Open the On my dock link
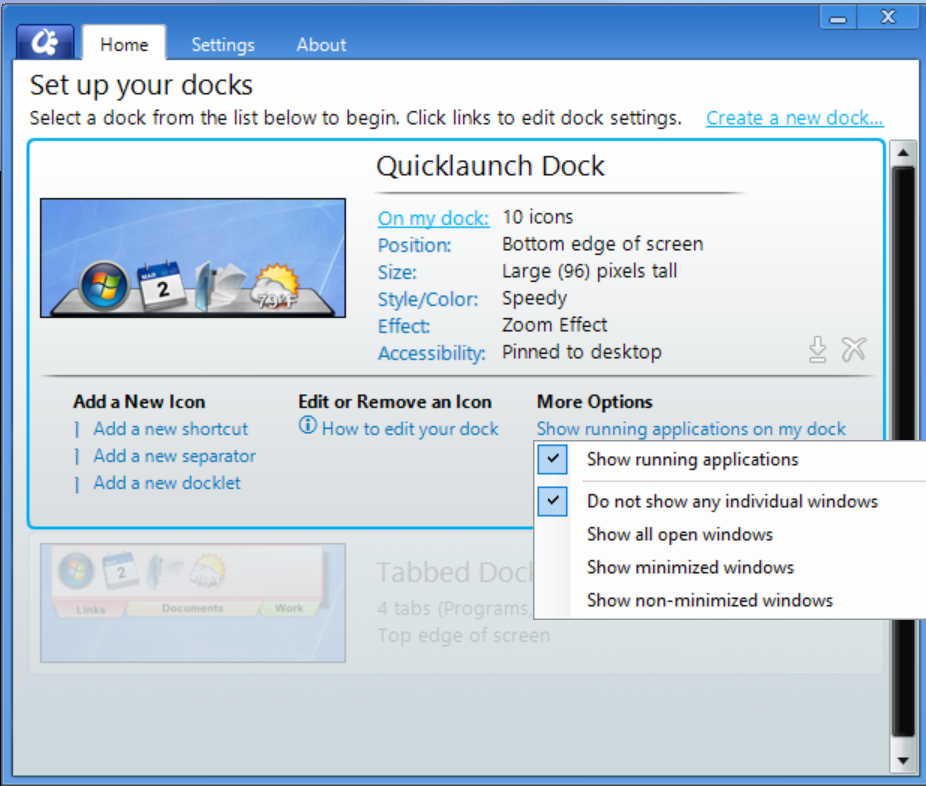The height and width of the screenshot is (786, 926). [x=433, y=217]
